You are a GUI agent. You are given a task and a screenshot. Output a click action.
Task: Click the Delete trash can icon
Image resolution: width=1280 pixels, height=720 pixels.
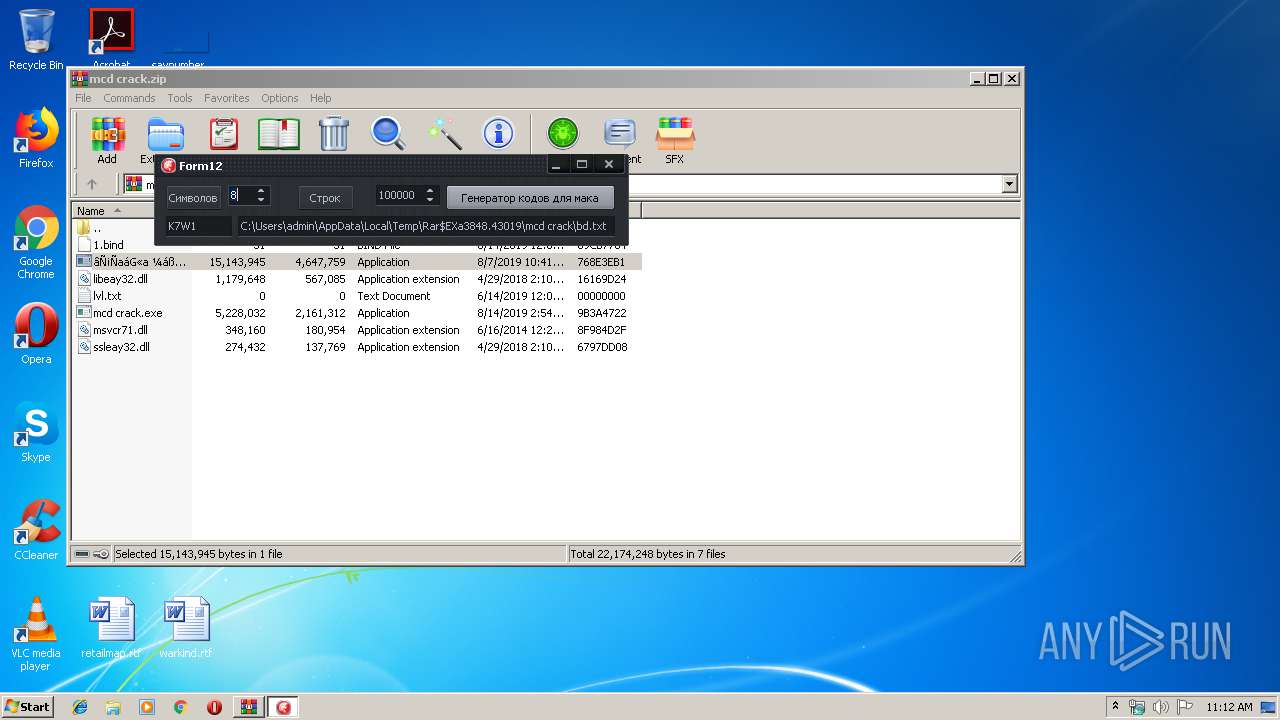click(x=333, y=134)
